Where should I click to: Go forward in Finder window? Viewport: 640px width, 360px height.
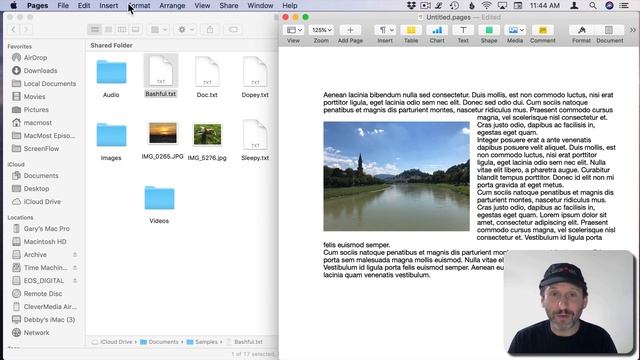[26, 29]
